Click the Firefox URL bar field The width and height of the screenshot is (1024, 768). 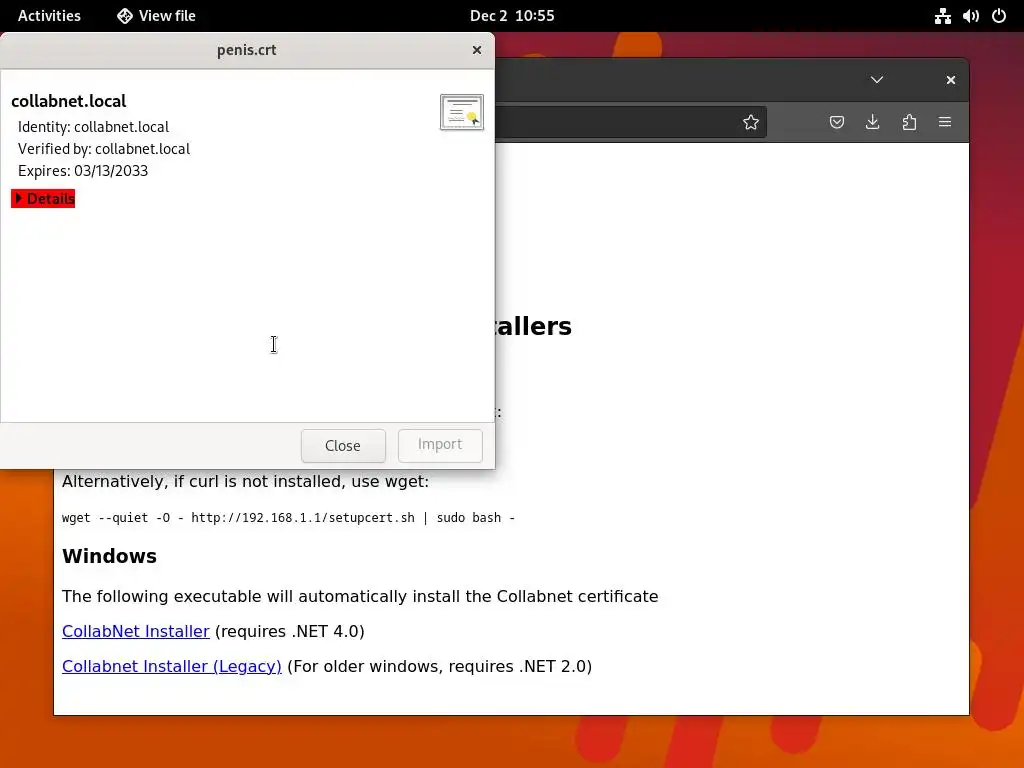tap(631, 122)
